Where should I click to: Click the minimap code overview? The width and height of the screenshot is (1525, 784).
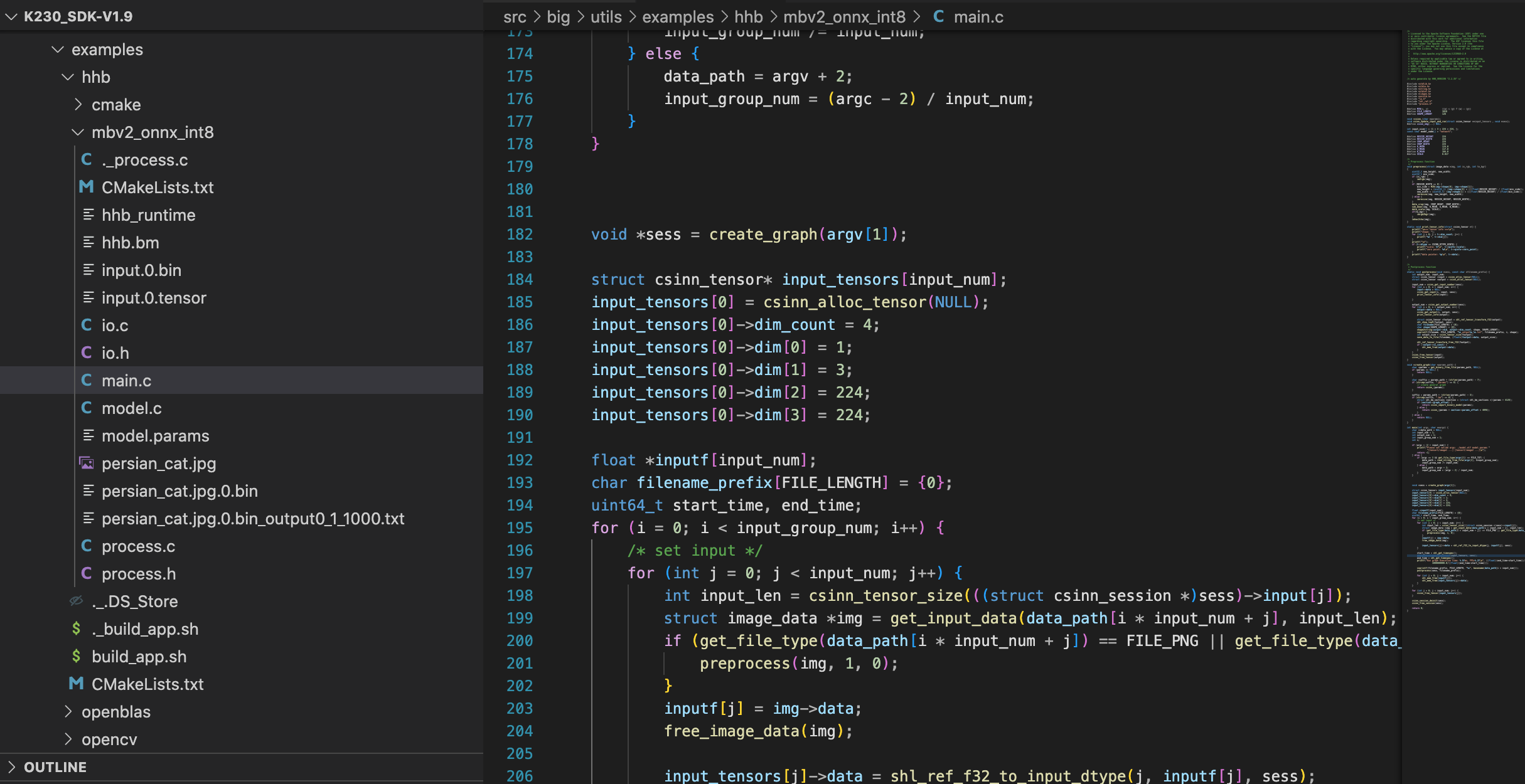point(1463,320)
